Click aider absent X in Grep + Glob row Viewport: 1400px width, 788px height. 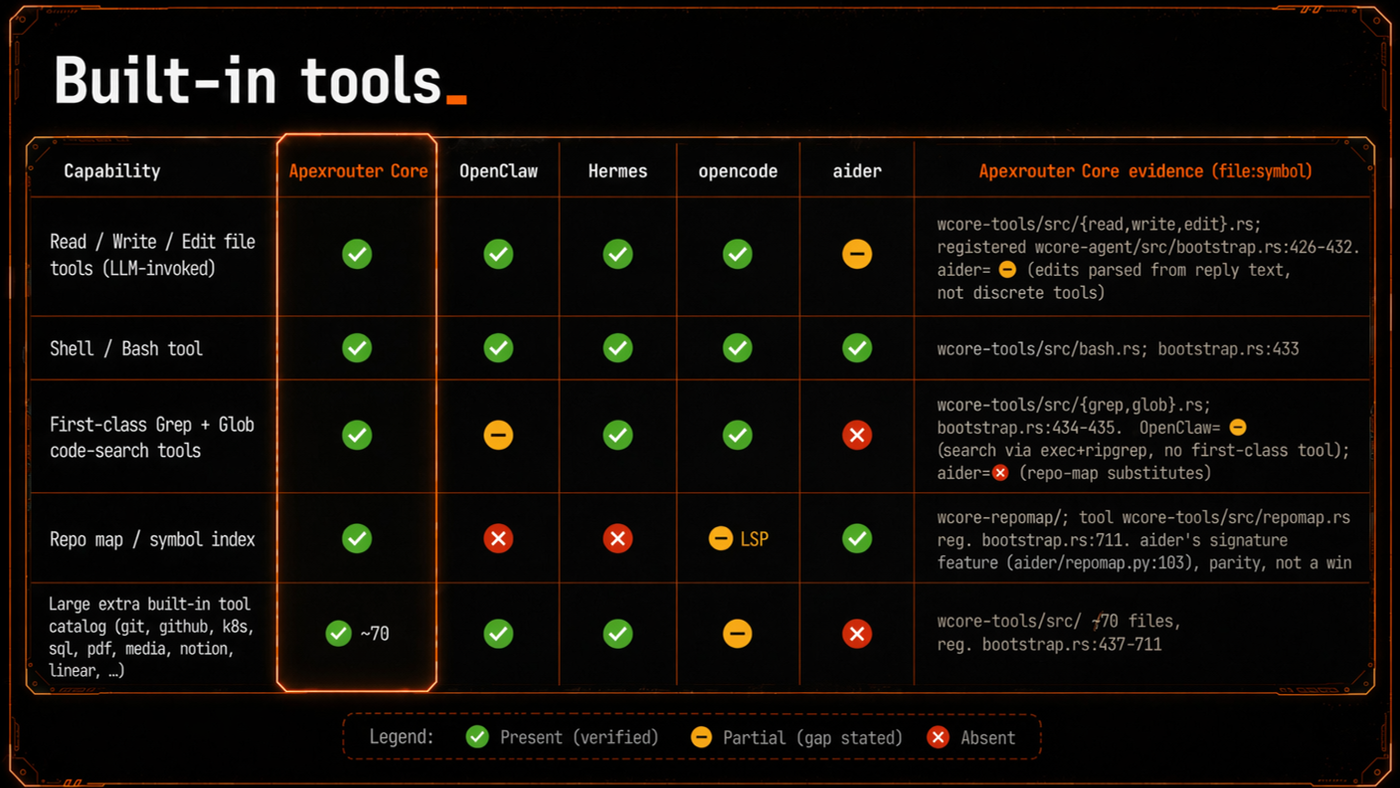857,435
